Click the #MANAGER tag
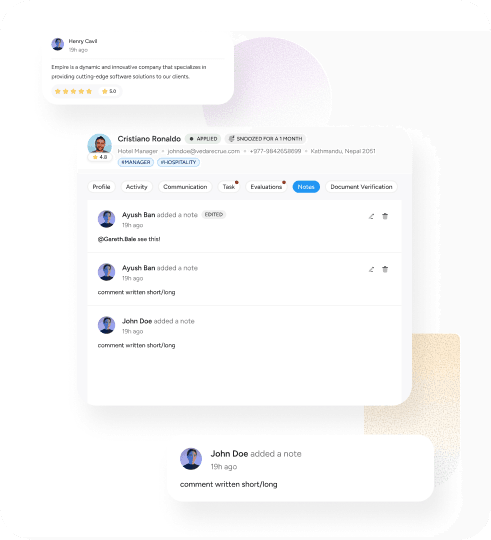The width and height of the screenshot is (491, 540). tap(136, 162)
